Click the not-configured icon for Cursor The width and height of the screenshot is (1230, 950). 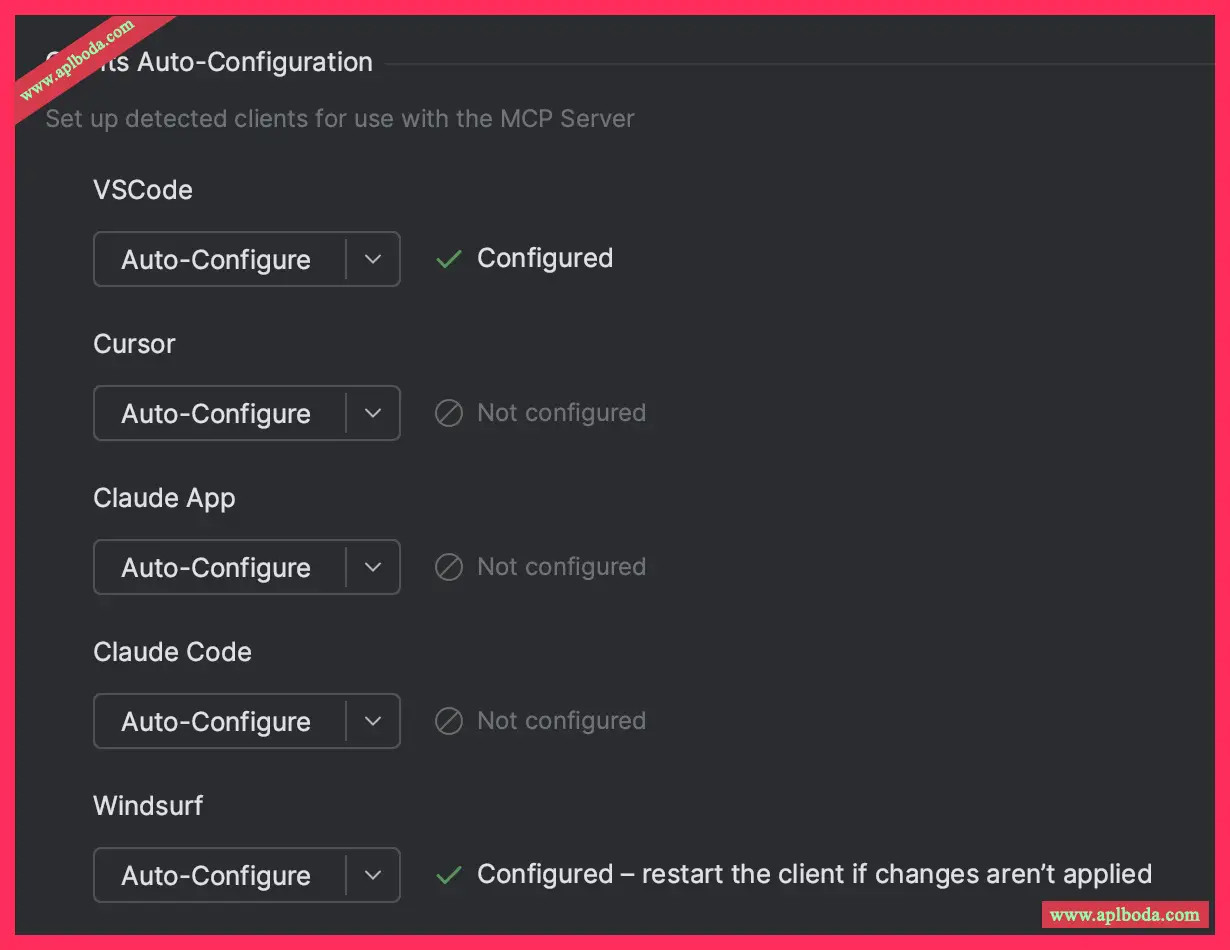pos(449,413)
